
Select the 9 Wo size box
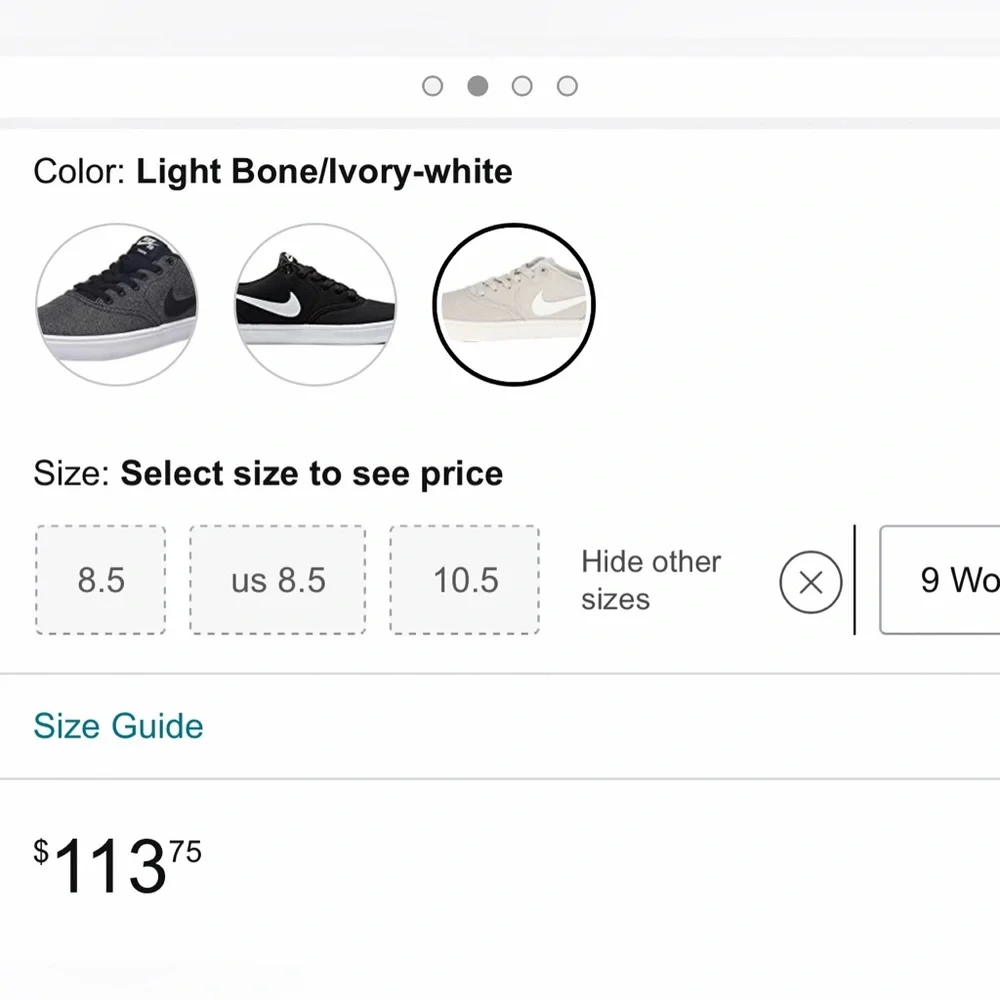(940, 580)
